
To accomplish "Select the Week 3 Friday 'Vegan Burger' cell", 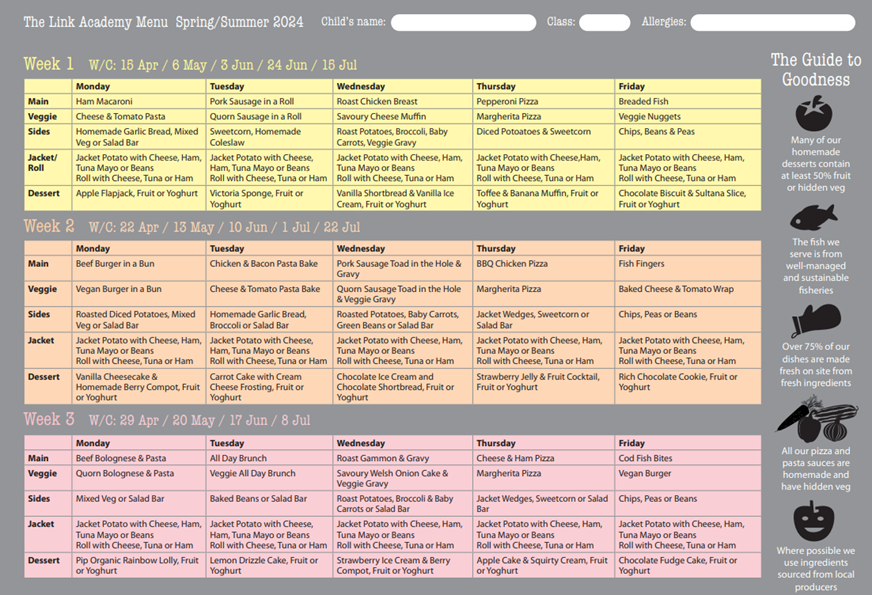I will coord(688,478).
